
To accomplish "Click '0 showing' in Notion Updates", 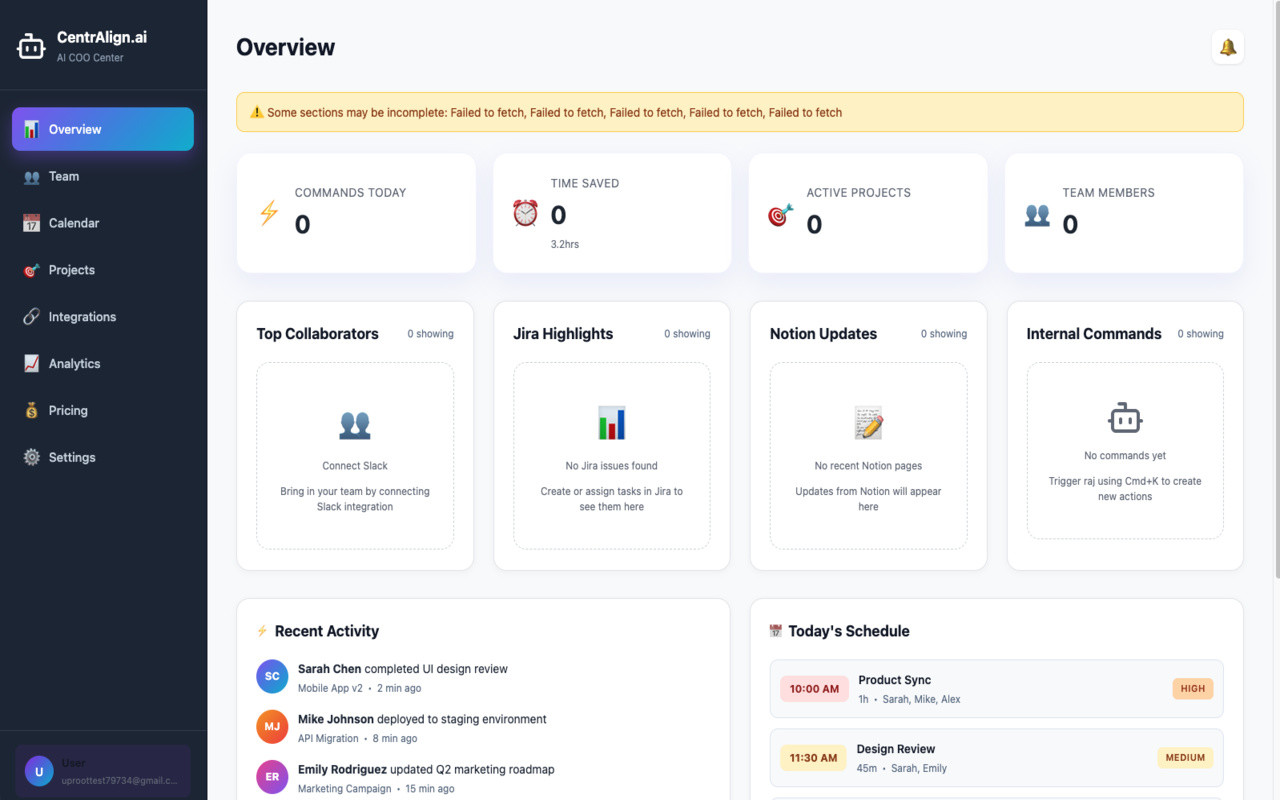I will [x=944, y=334].
